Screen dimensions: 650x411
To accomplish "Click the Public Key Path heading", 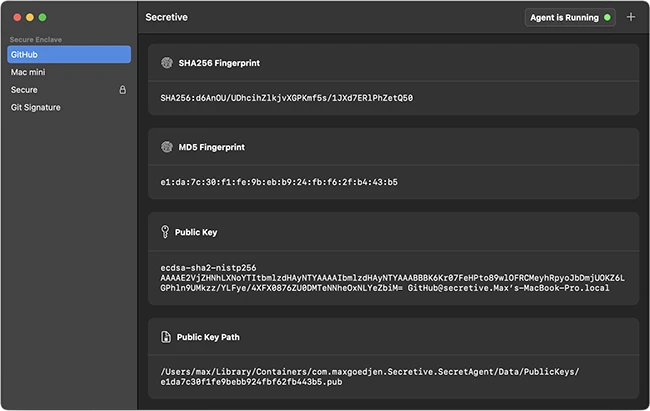I will coord(208,337).
